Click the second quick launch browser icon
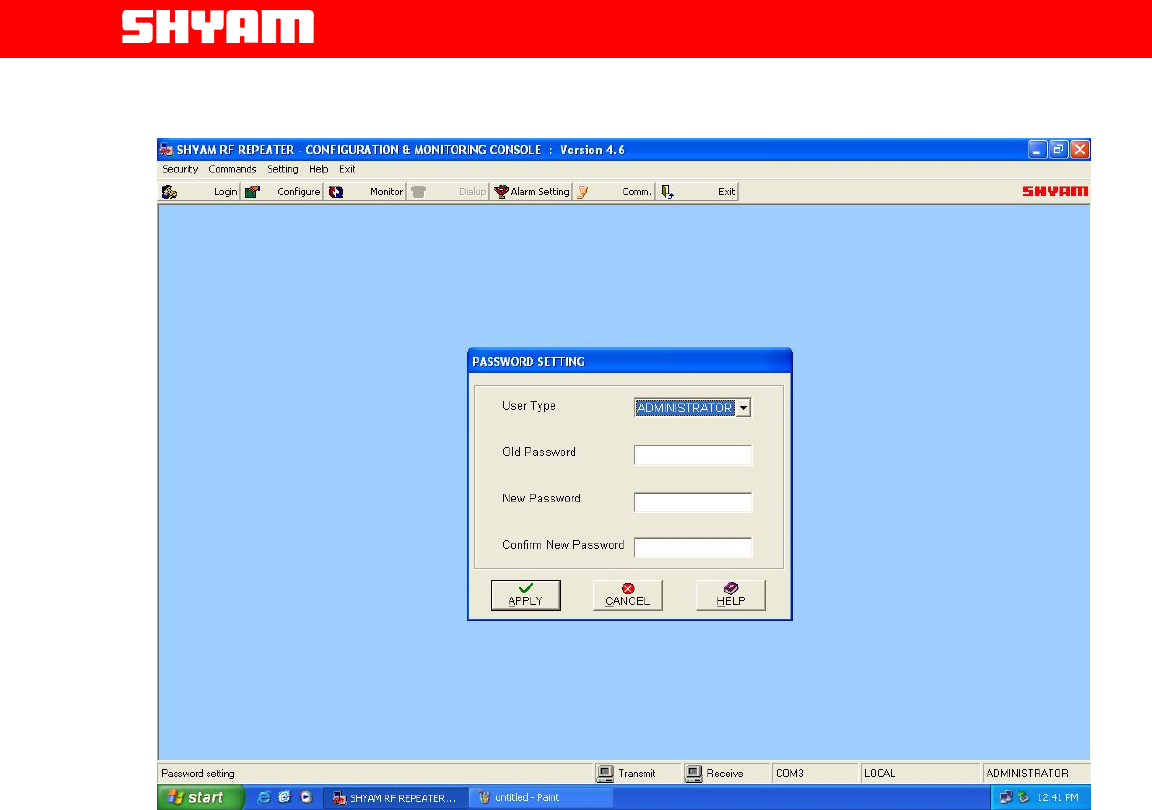This screenshot has width=1152, height=810. point(285,798)
